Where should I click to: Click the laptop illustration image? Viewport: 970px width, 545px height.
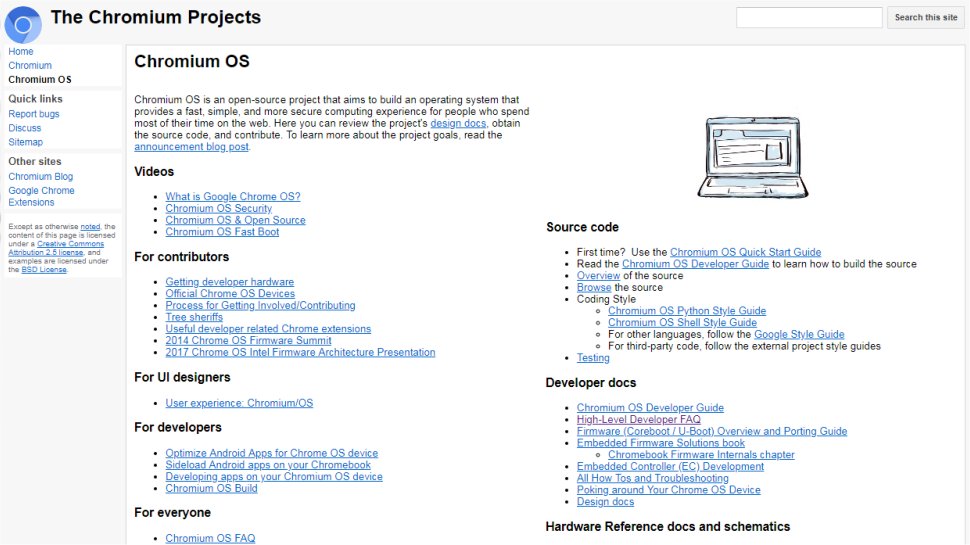tap(753, 157)
